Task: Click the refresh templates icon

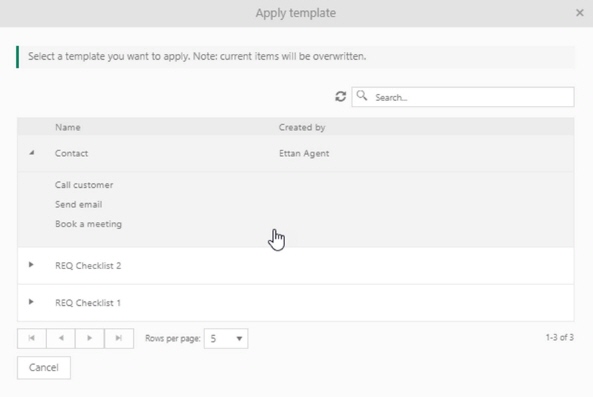Action: (x=340, y=97)
